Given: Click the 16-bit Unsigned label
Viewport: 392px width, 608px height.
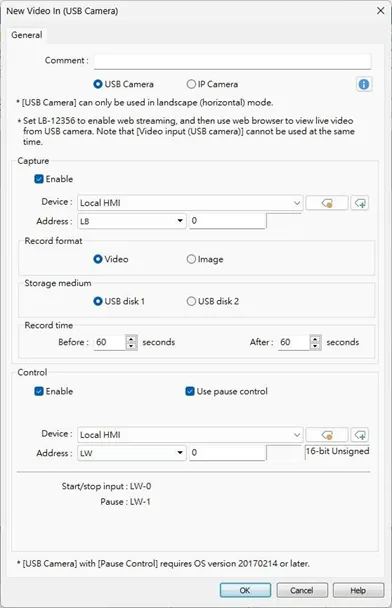Looking at the screenshot, I should tap(337, 451).
